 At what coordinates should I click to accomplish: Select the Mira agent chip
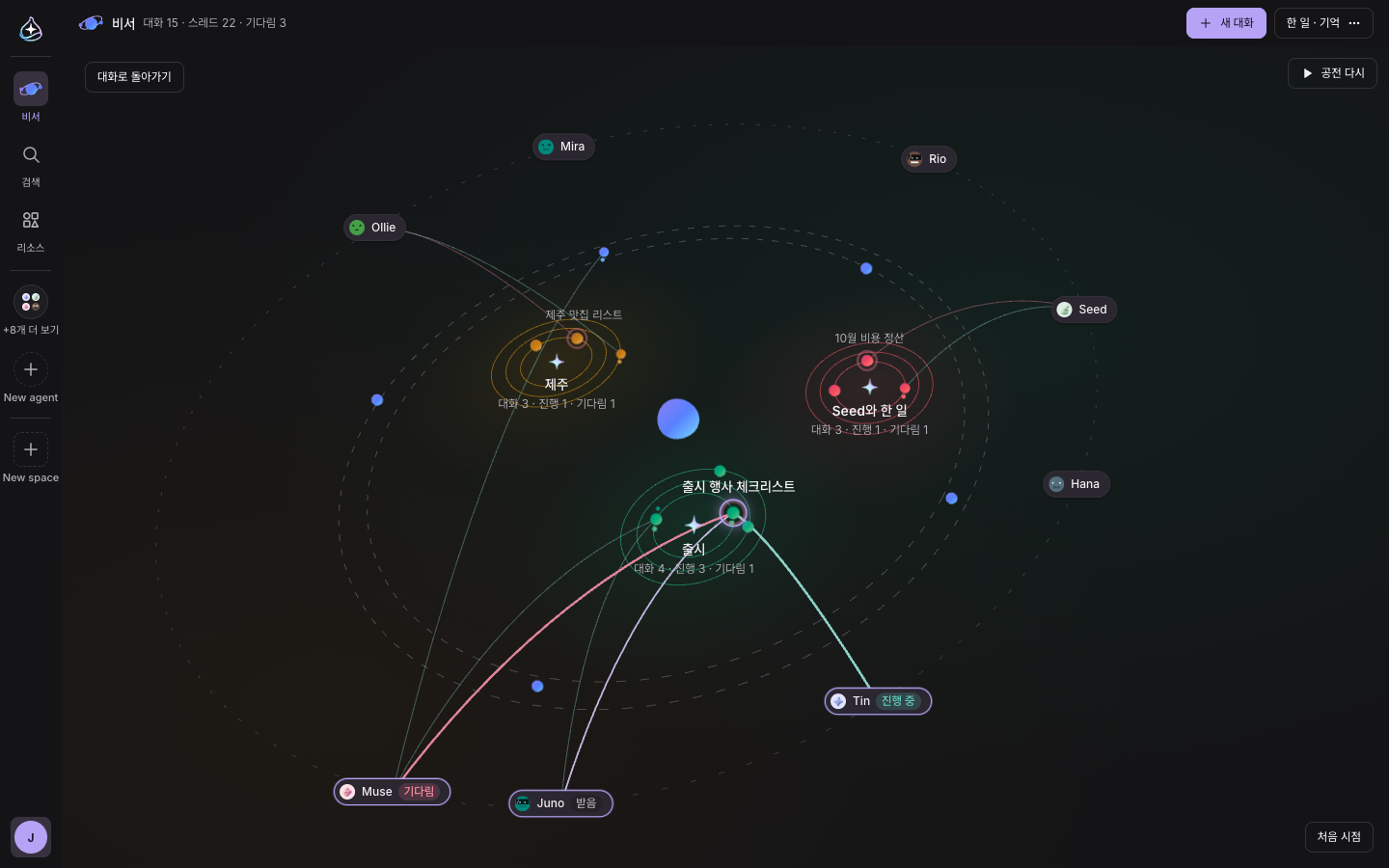[x=563, y=147]
